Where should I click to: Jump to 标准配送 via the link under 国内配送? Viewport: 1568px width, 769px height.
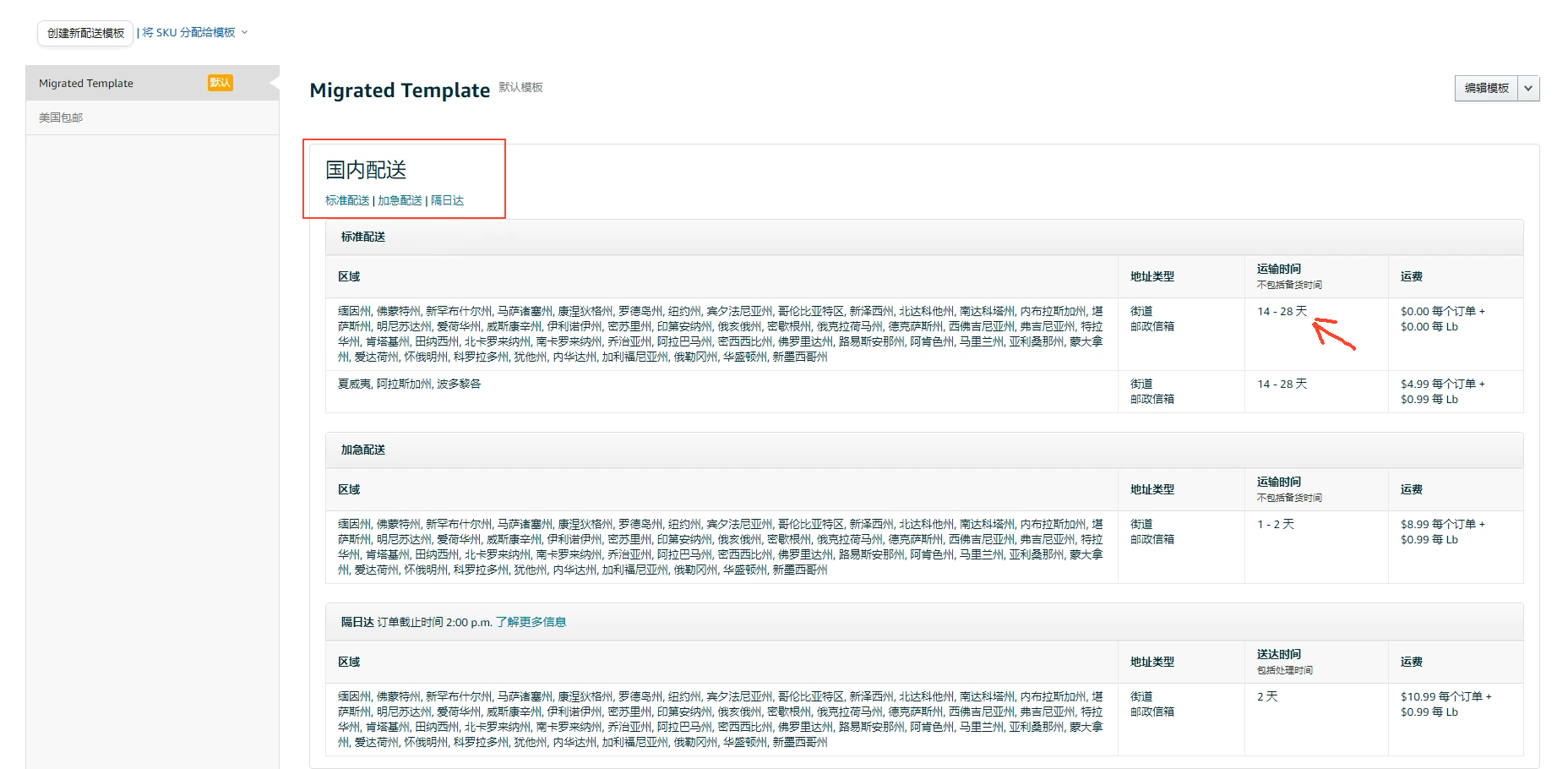pos(347,200)
